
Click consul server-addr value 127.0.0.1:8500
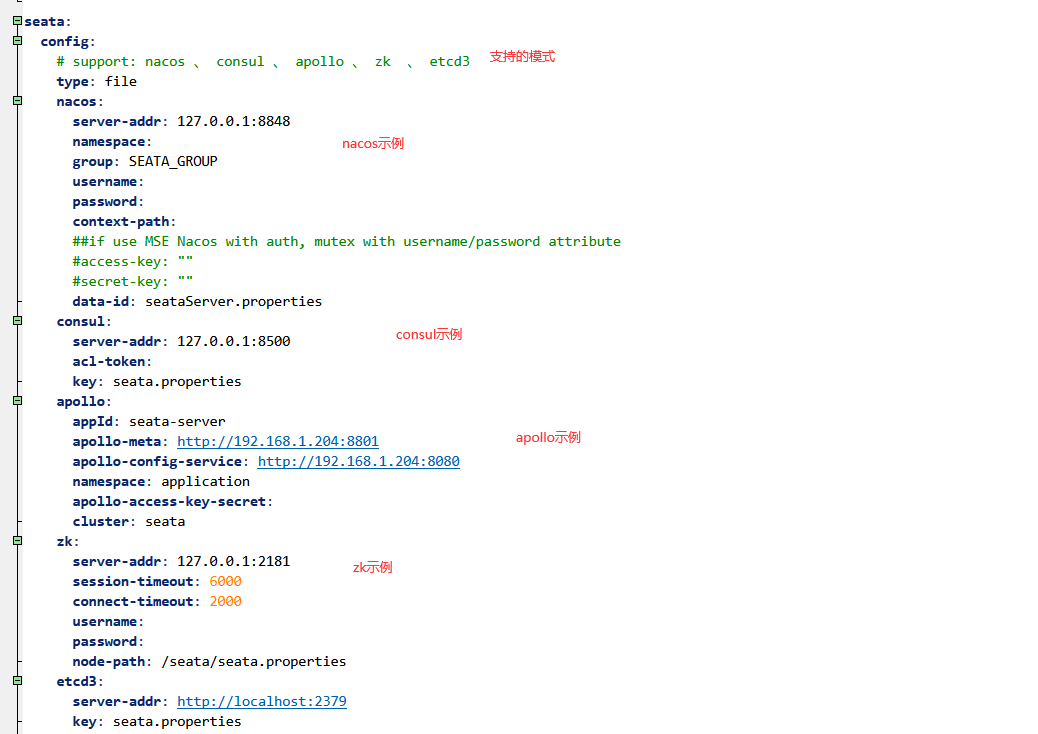[x=233, y=342]
